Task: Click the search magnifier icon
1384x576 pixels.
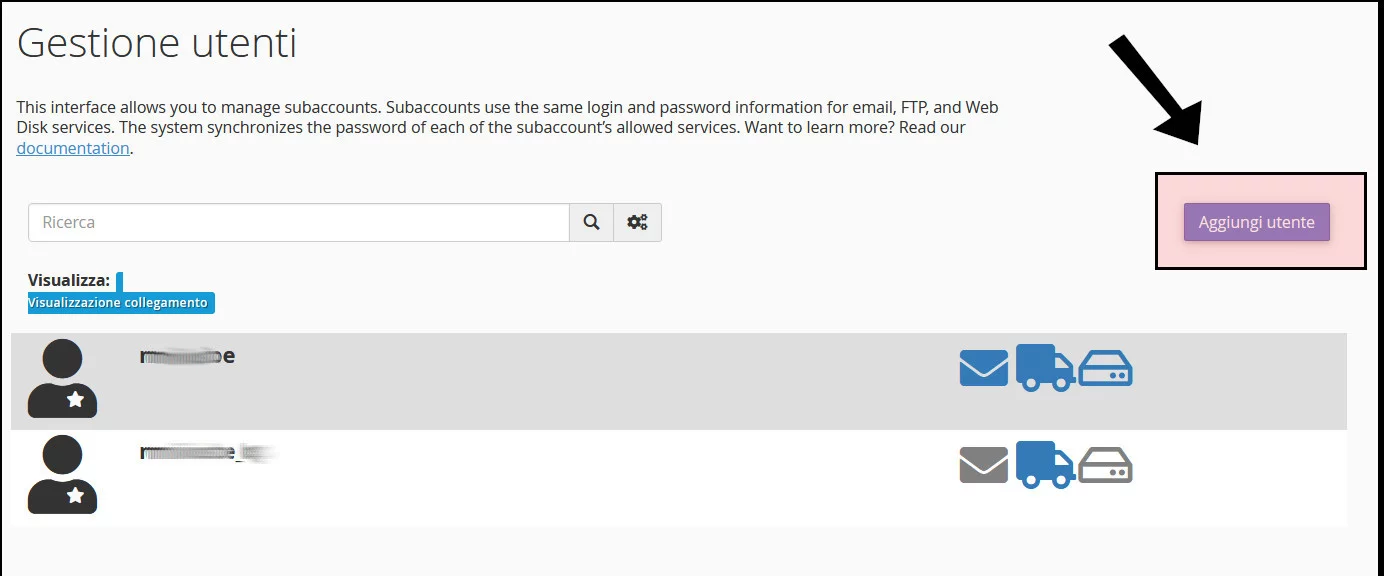Action: (590, 222)
